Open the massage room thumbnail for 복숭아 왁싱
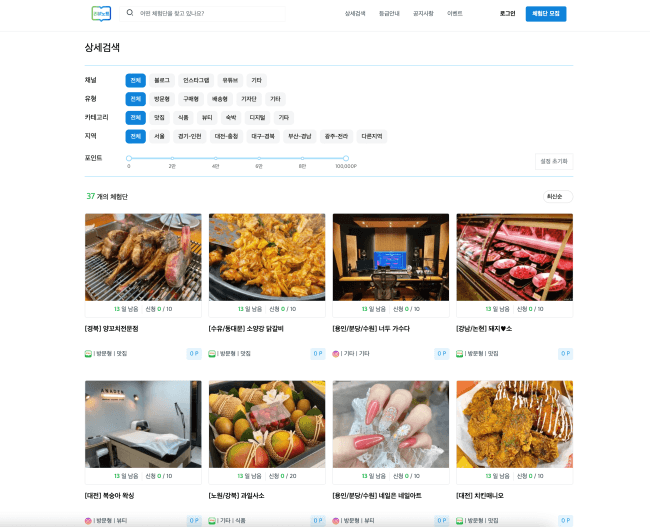Screen dimensions: 650x527 (x=143, y=424)
